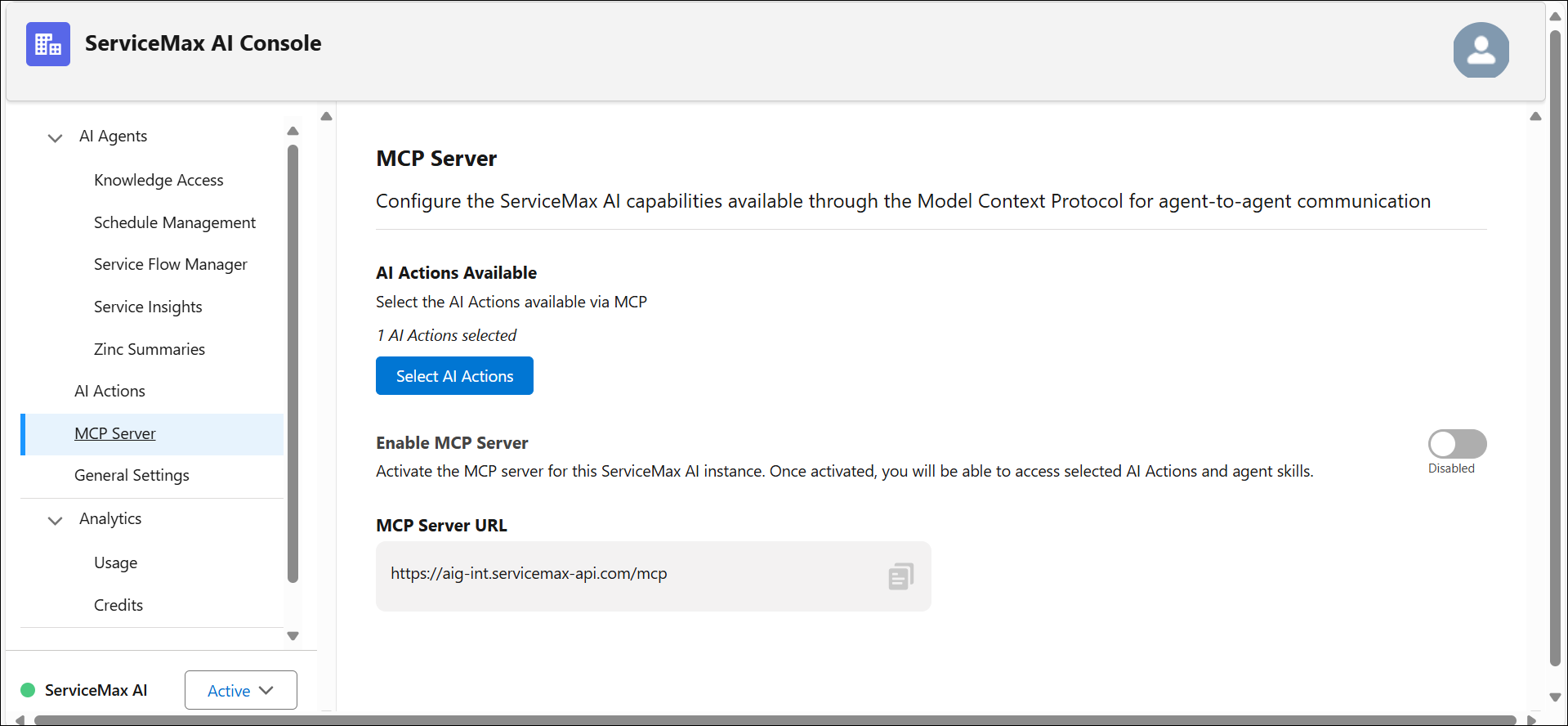Image resolution: width=1568 pixels, height=726 pixels.
Task: Collapse the Analytics section
Action: coord(55,520)
